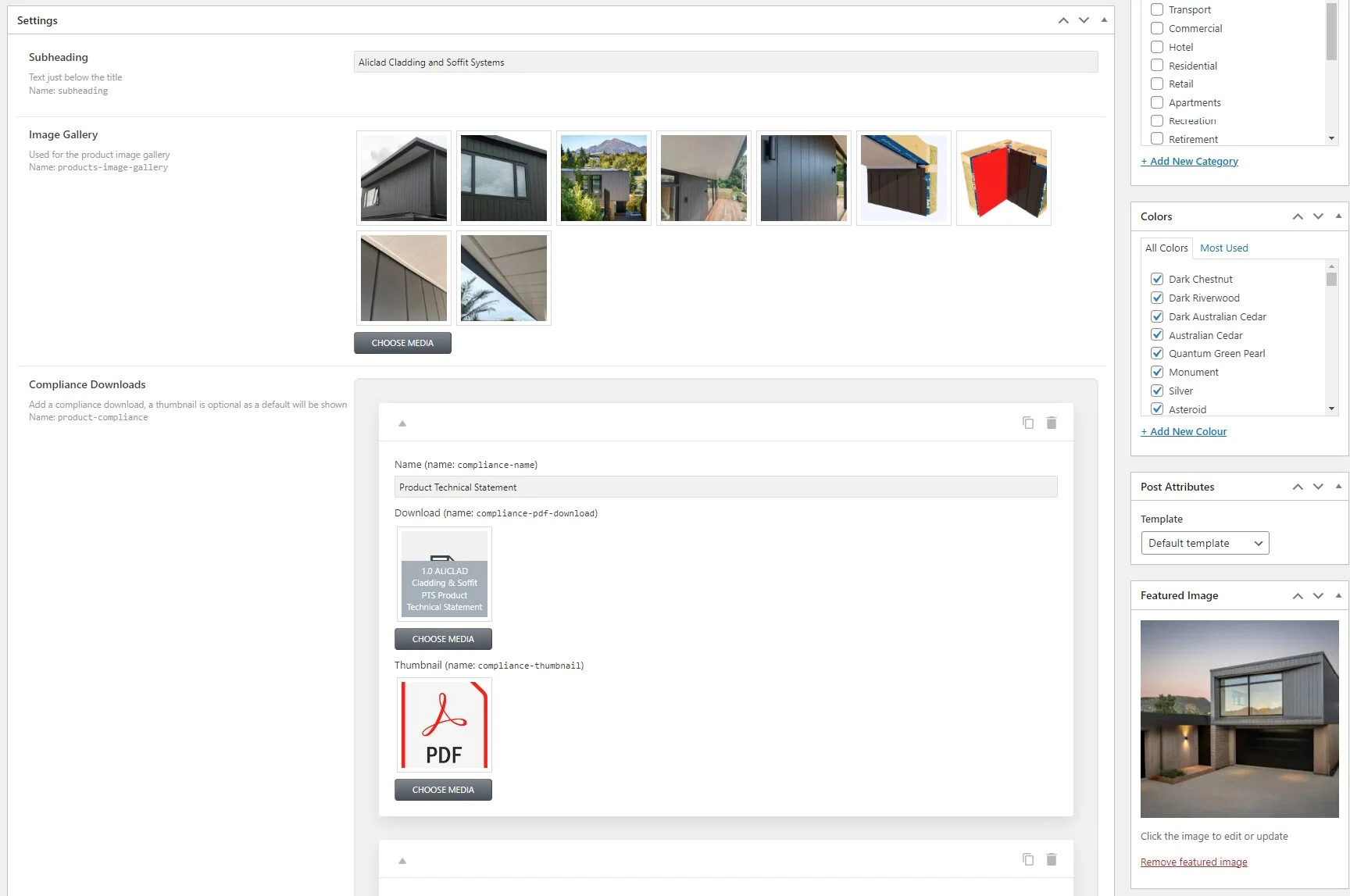The width and height of the screenshot is (1350, 896).
Task: Select gallery image of dark vertical cladding door
Action: 804,178
